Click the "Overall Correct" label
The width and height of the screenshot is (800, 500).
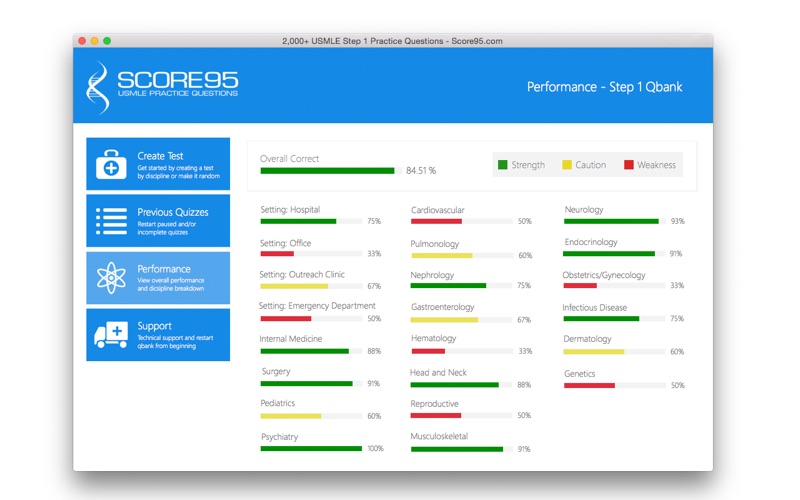coord(289,159)
